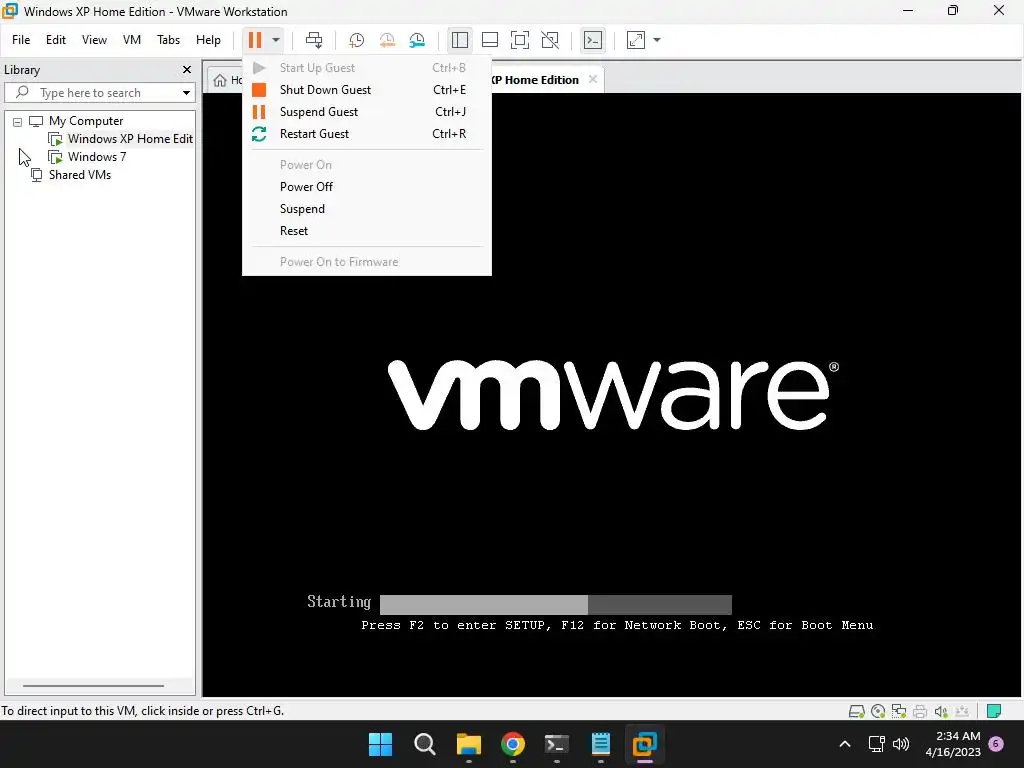This screenshot has height=768, width=1024.
Task: Click the Send Ctrl+Alt+Del toolbar icon
Action: click(x=314, y=40)
